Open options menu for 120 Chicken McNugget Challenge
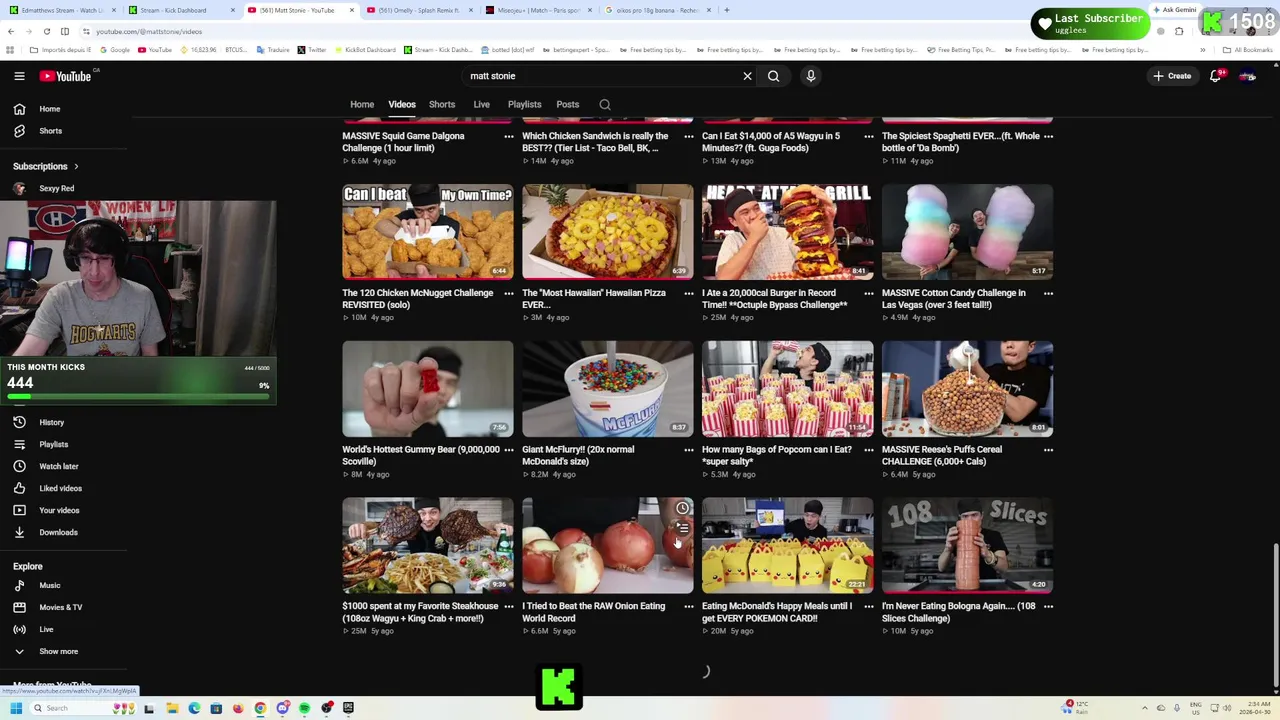 509,293
